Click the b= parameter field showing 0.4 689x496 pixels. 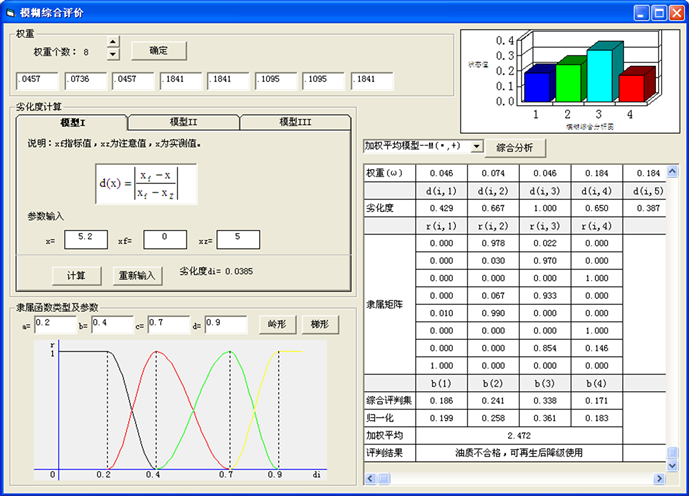pyautogui.click(x=112, y=324)
